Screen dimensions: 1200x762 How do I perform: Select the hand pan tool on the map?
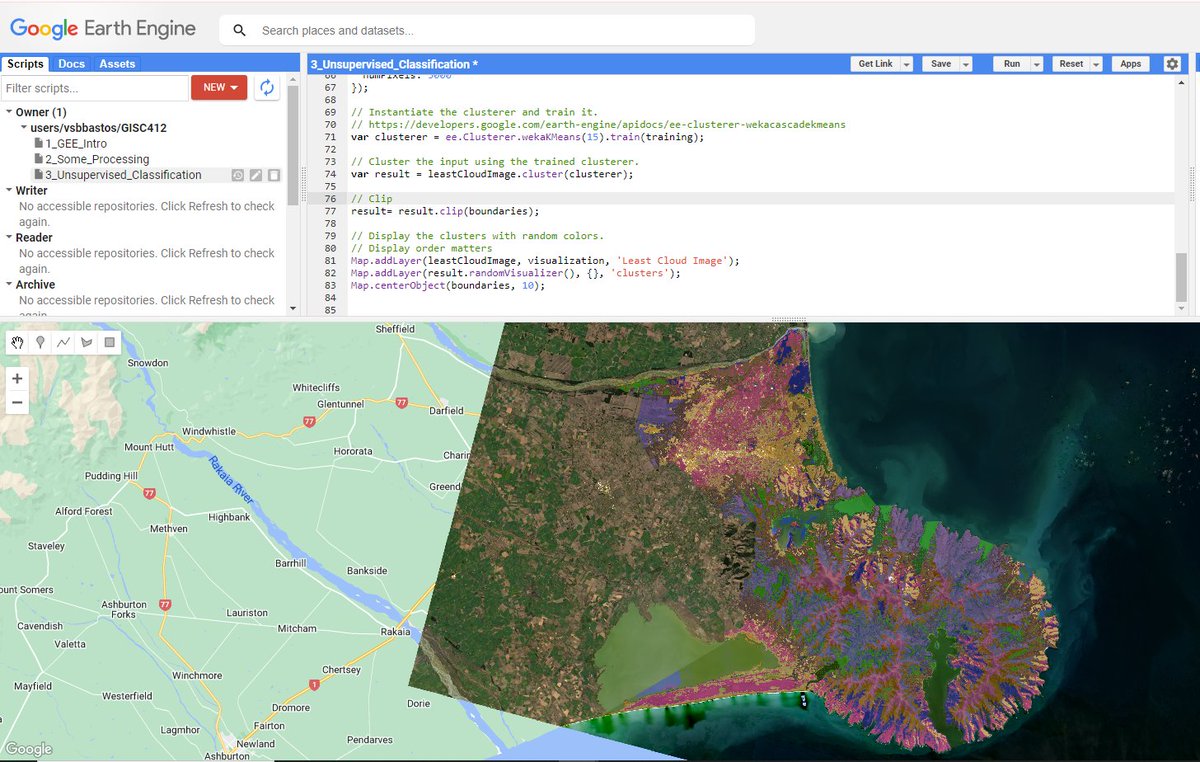coord(17,342)
